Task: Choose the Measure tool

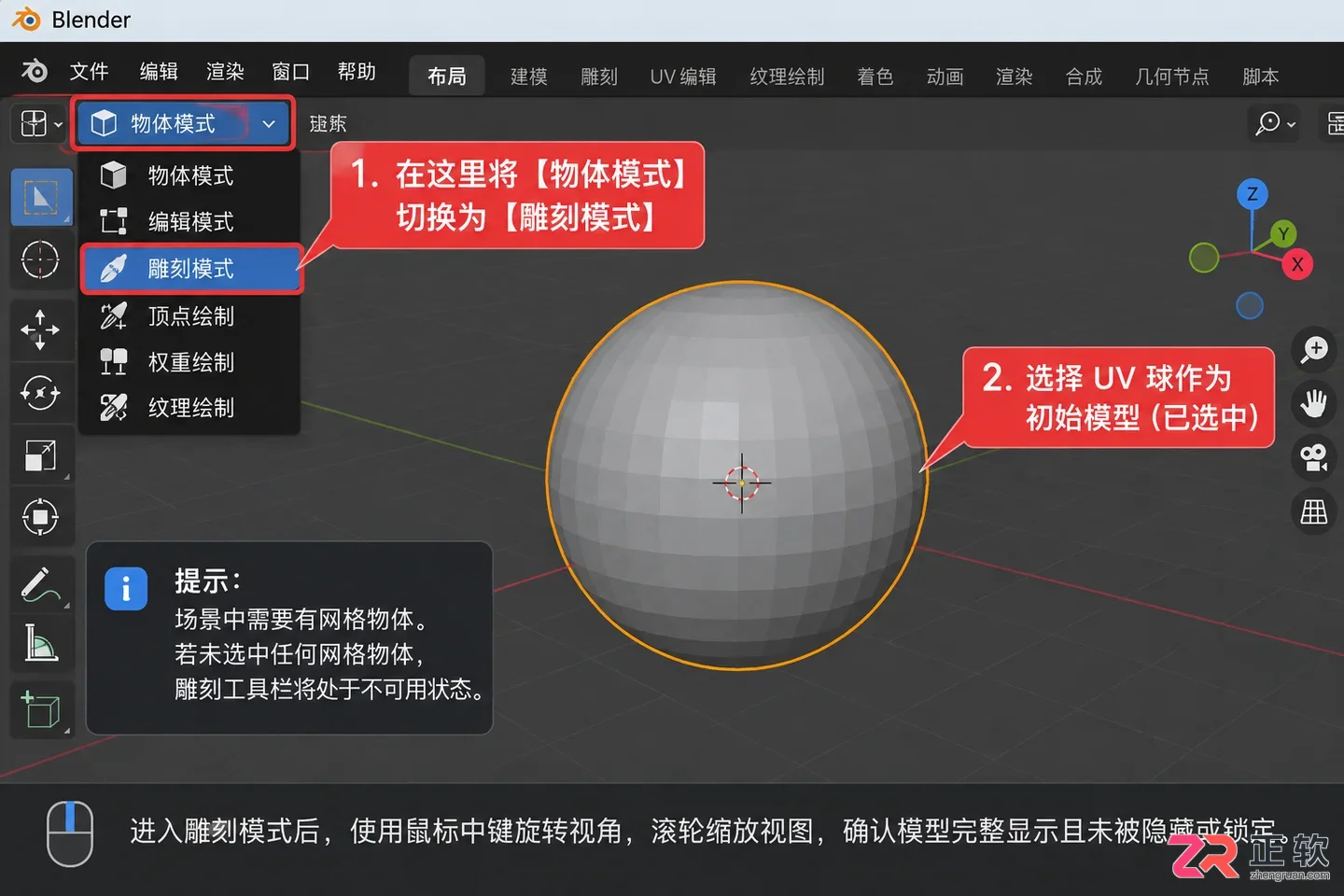Action: click(40, 643)
